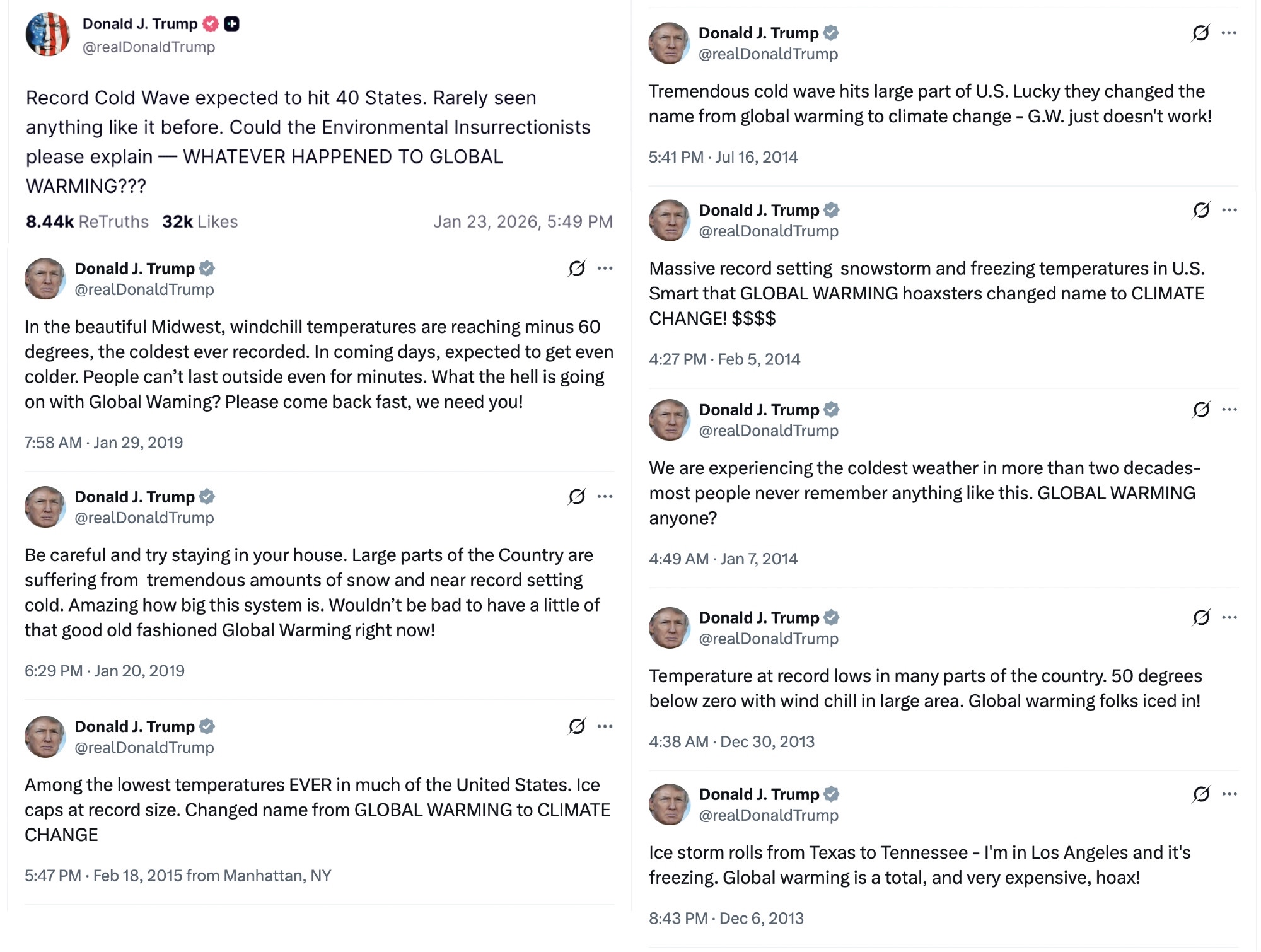Screen dimensions: 1261x952
Task: Click the flag-themed avatar on the Truth Social post
Action: click(x=47, y=34)
